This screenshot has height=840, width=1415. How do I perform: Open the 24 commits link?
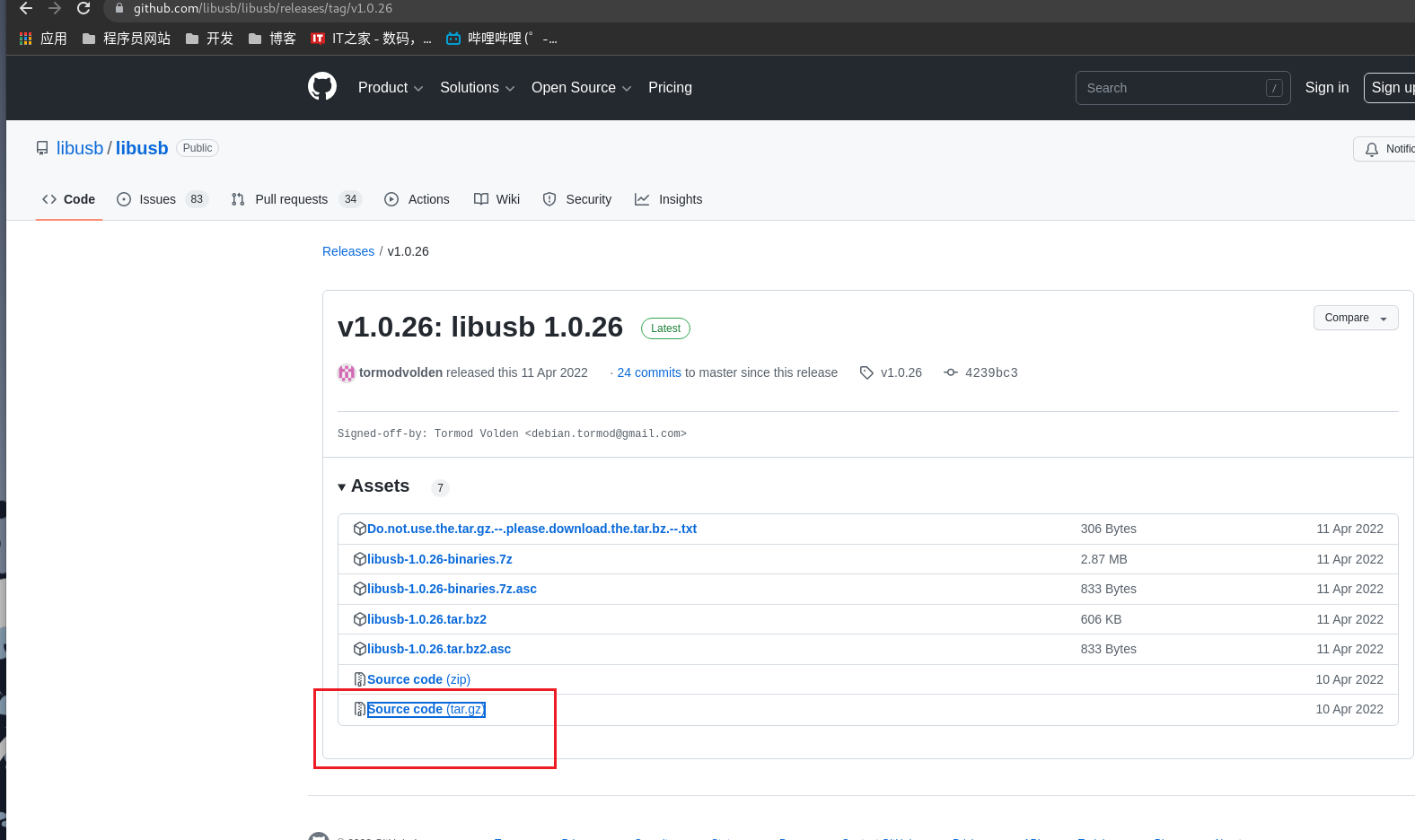click(x=649, y=372)
